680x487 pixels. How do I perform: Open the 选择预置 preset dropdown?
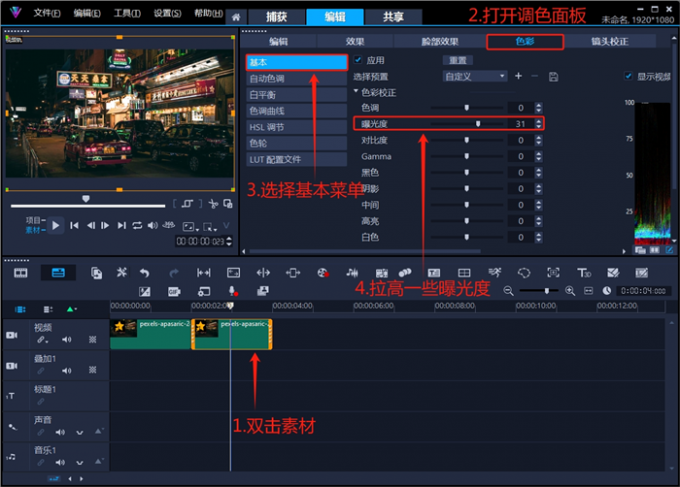(x=475, y=77)
